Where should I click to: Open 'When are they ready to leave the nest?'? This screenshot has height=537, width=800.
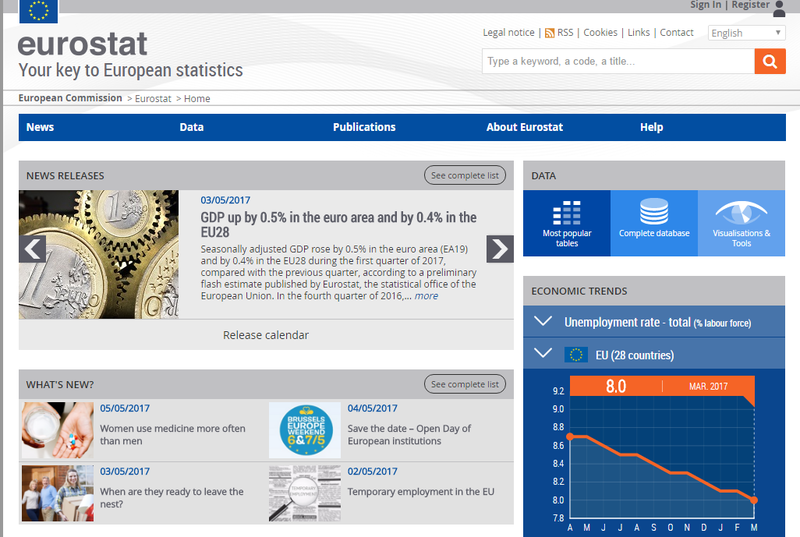pos(171,498)
